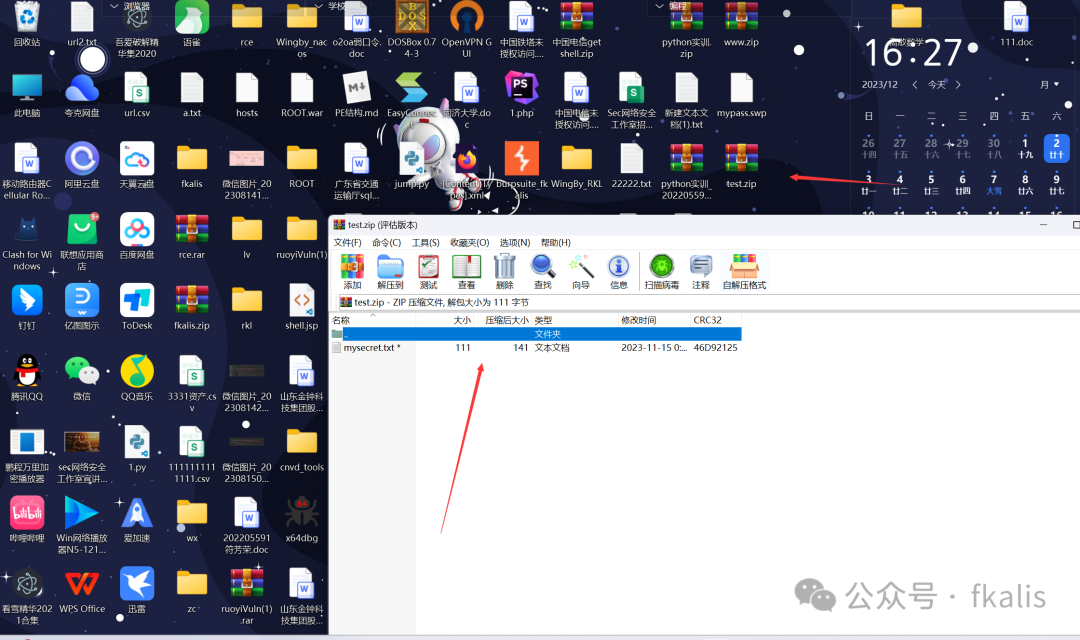Open the month (月) view dropdown in calendar
This screenshot has width=1080, height=640.
tap(1050, 85)
